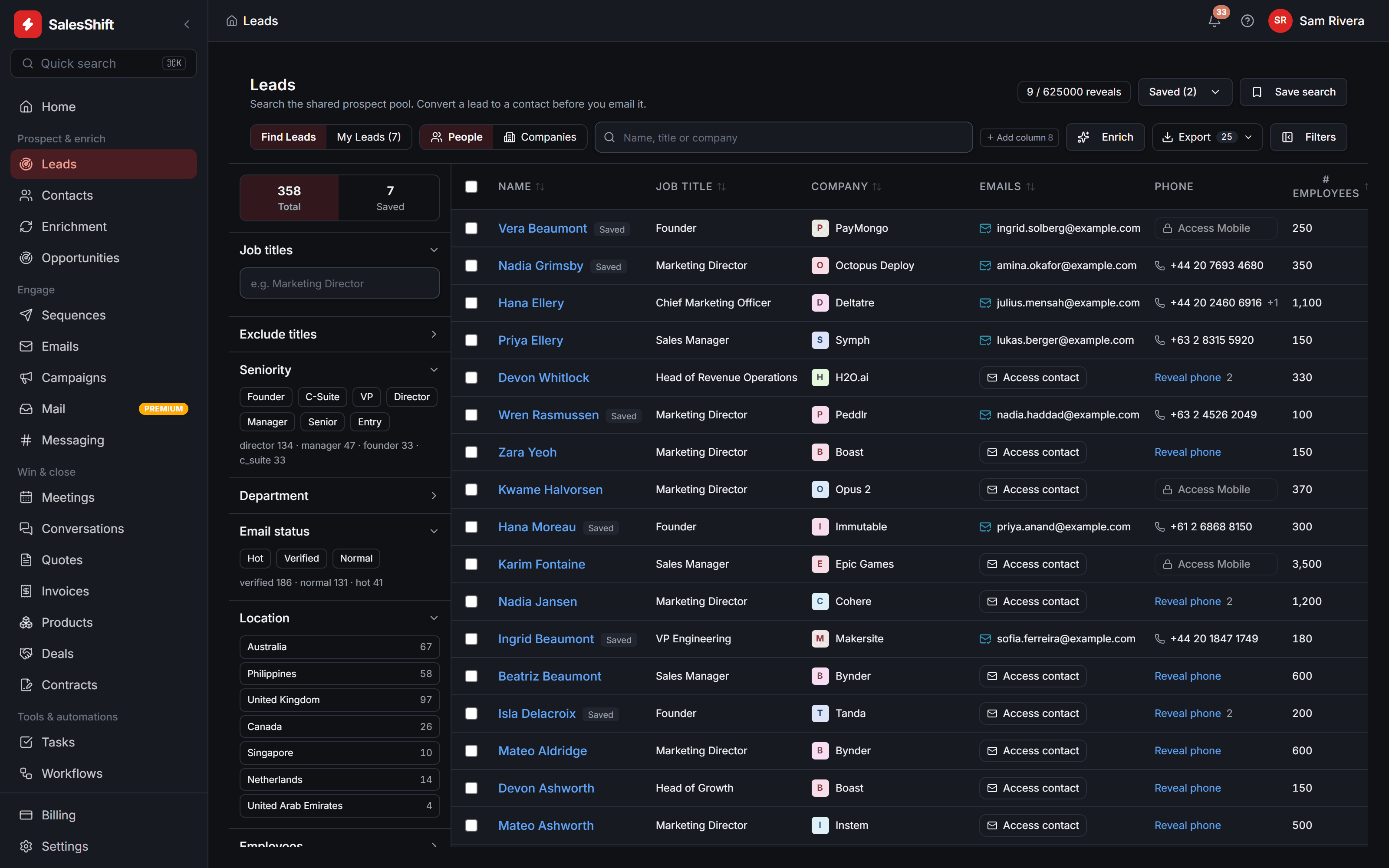
Task: Collapse the Email status filter section
Action: [434, 531]
